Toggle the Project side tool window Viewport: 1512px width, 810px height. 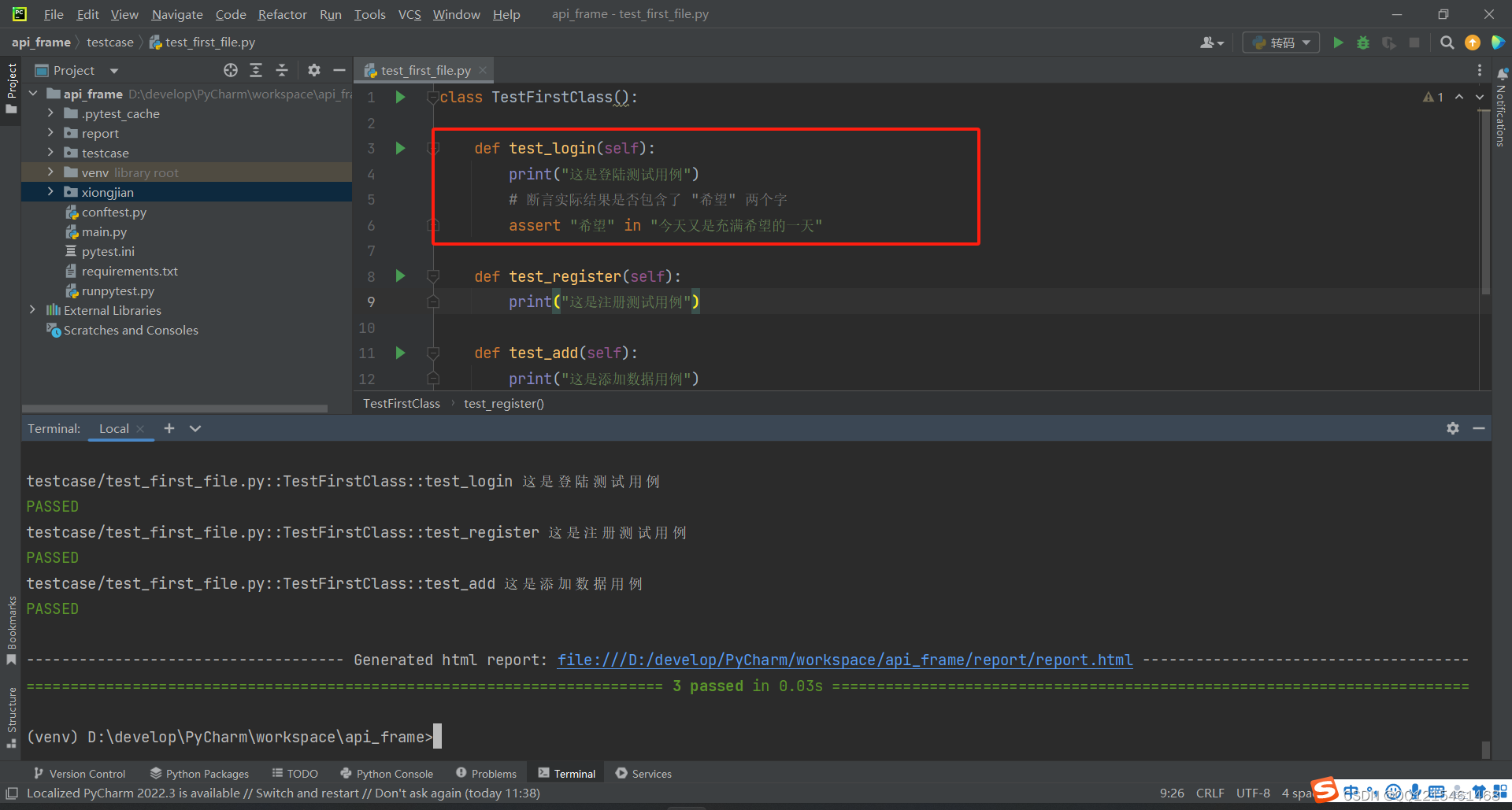pyautogui.click(x=11, y=88)
